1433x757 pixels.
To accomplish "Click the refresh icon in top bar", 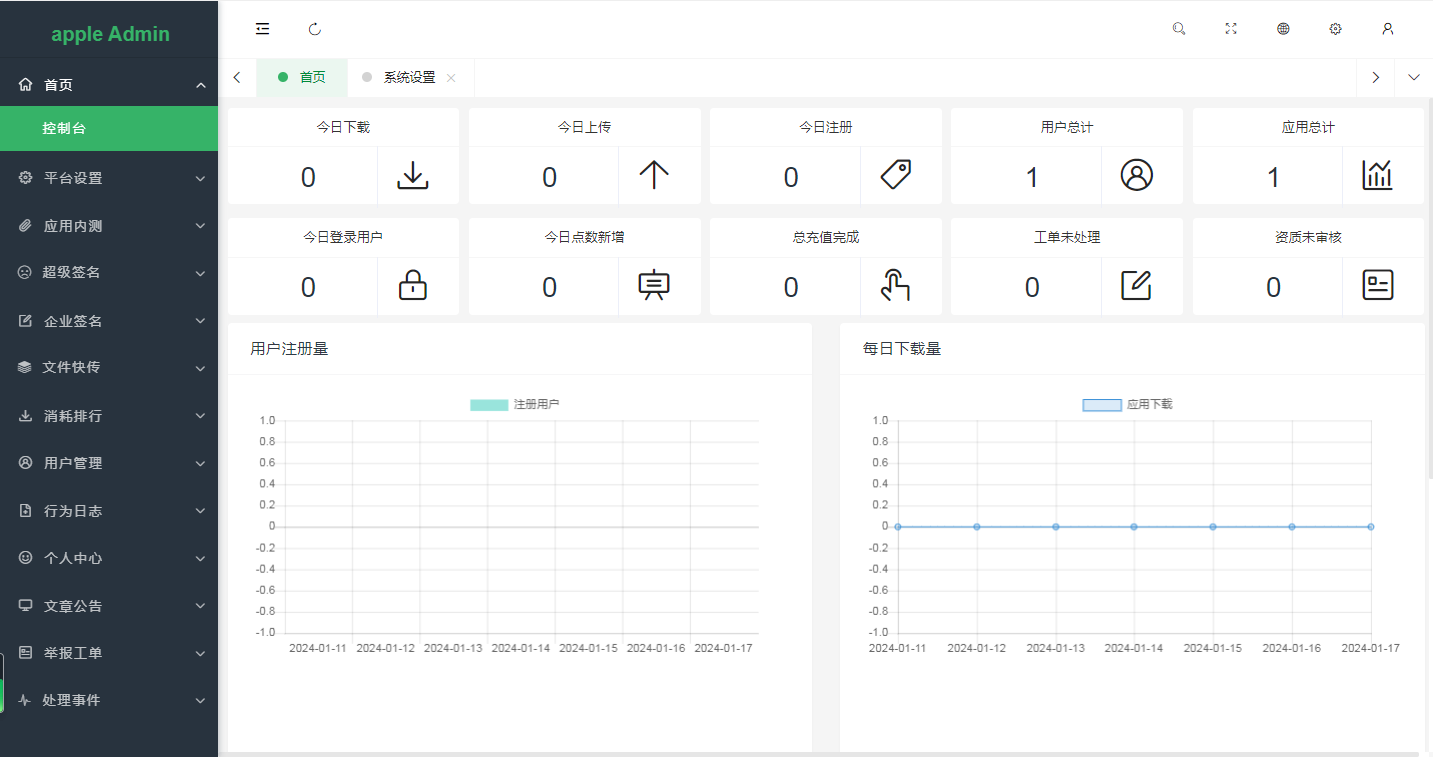I will pos(315,29).
